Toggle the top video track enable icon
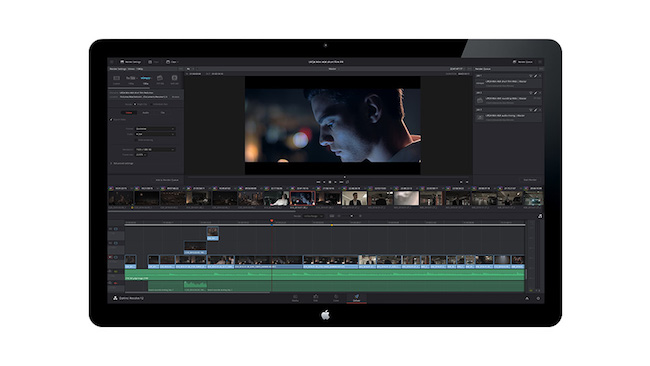 click(x=116, y=229)
